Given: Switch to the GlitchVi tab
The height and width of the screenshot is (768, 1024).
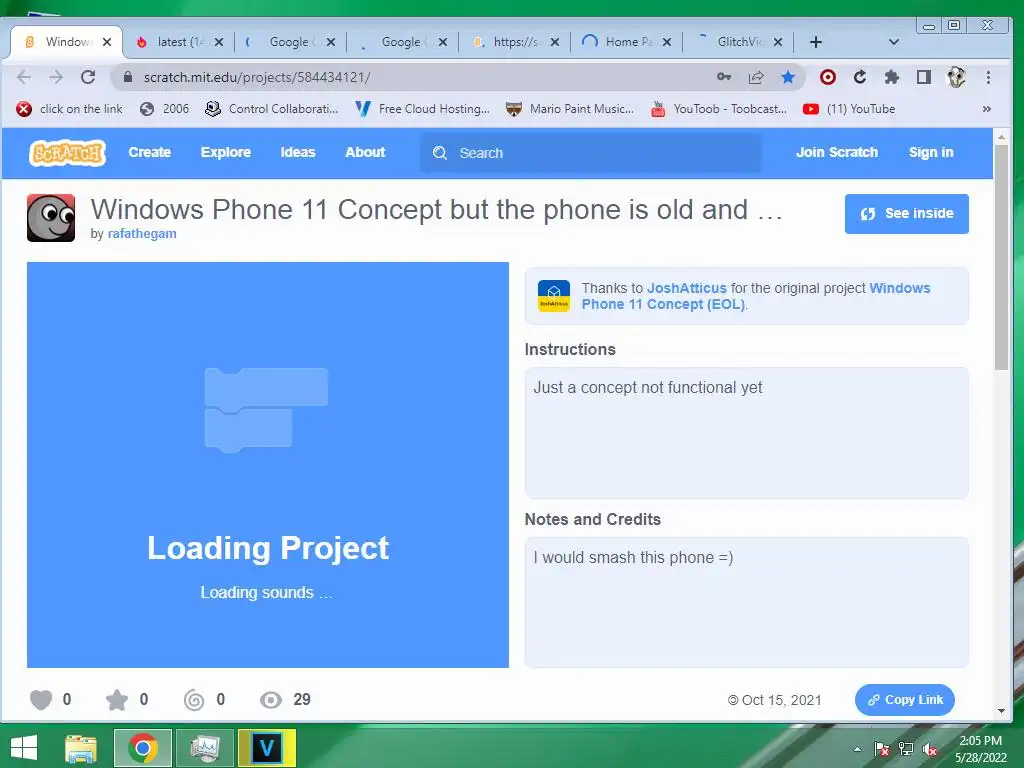Looking at the screenshot, I should pyautogui.click(x=738, y=42).
